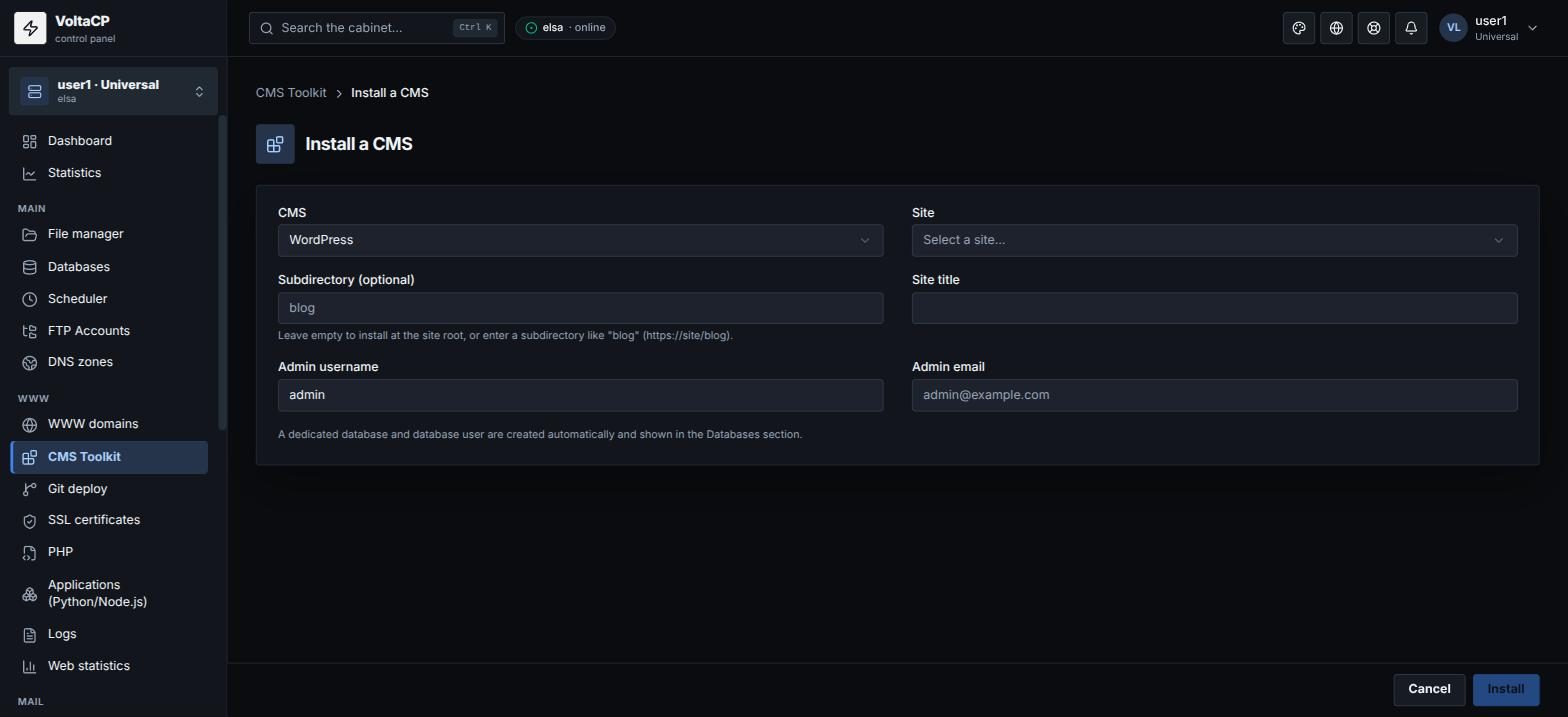
Task: Click the sidebar vertical scrollbar
Action: (222, 272)
